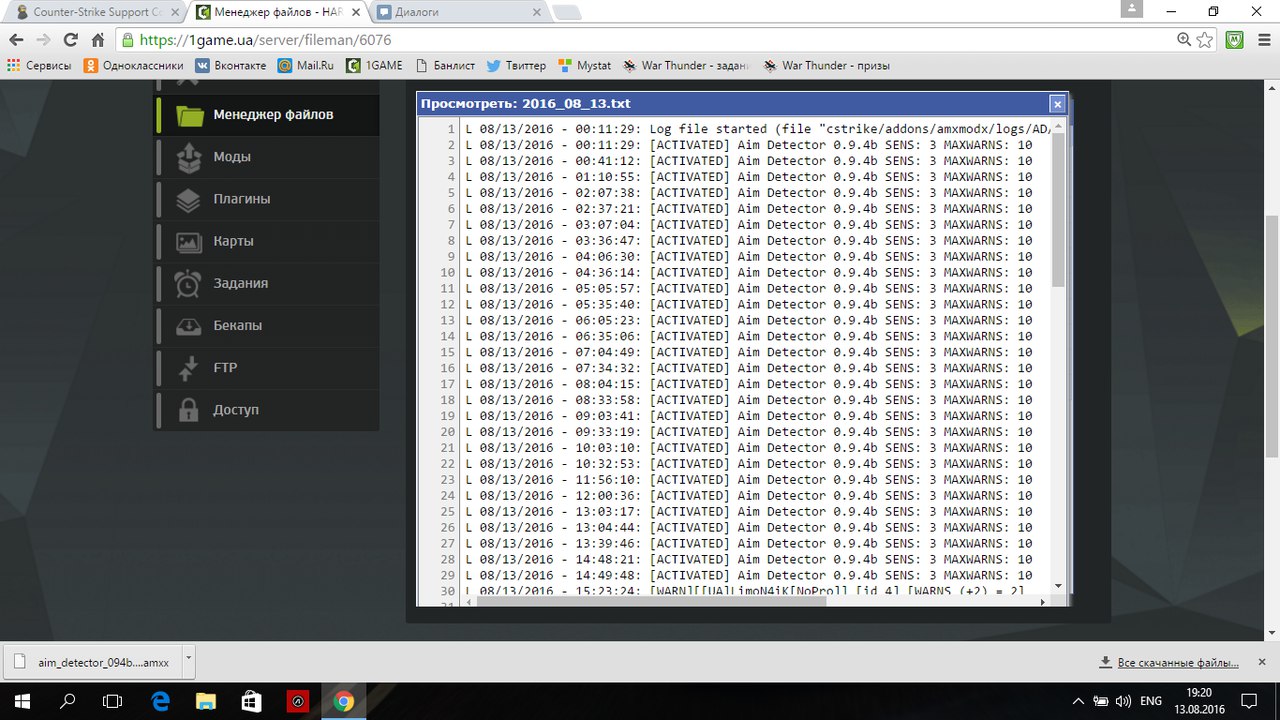Click the green extension icon in toolbar
This screenshot has width=1280, height=720.
click(1235, 40)
